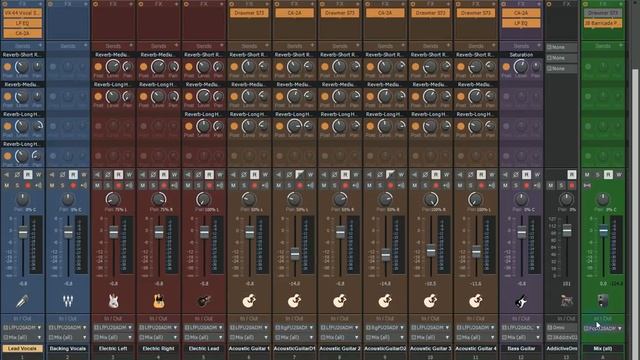This screenshot has height=360, width=640.
Task: Click the Electric Left guitar track icon
Action: coord(113,301)
